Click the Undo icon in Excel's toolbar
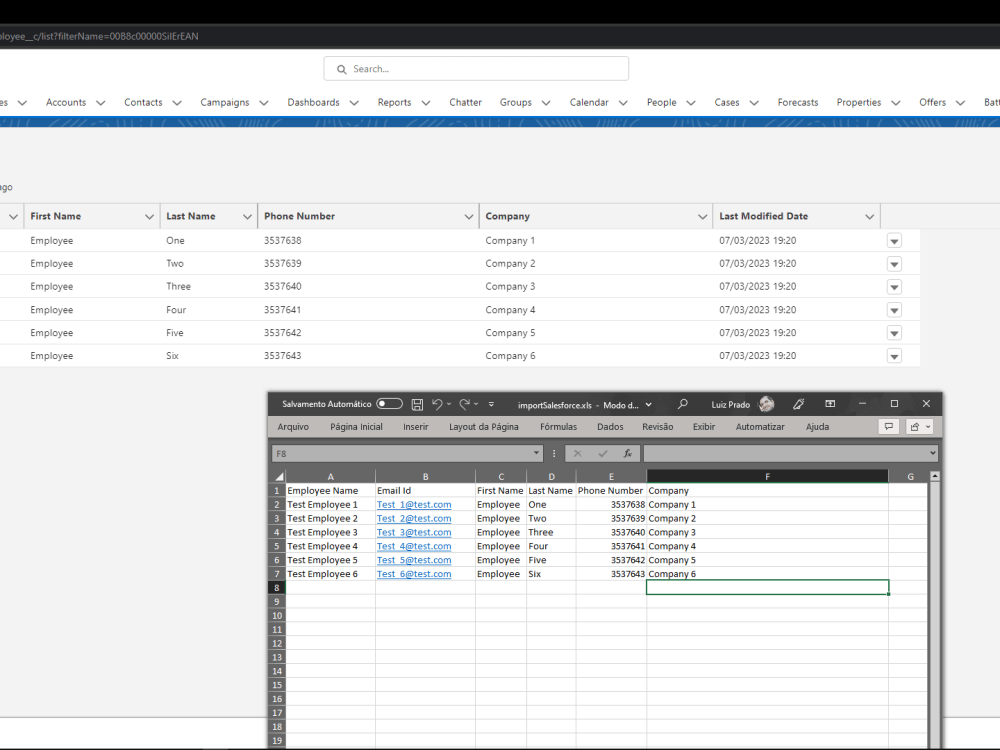This screenshot has height=750, width=1000. point(438,404)
